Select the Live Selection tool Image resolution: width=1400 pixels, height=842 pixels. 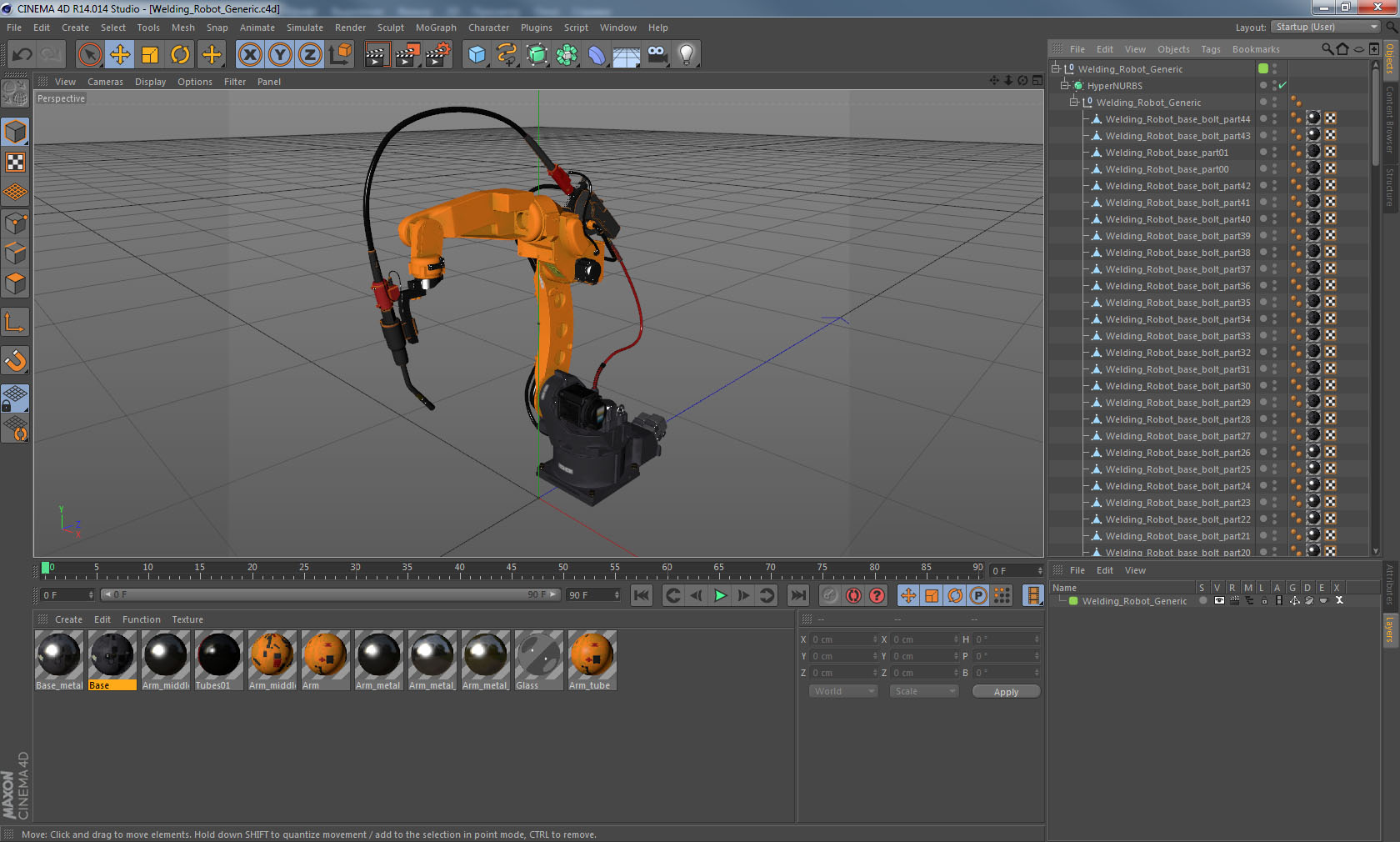point(89,55)
